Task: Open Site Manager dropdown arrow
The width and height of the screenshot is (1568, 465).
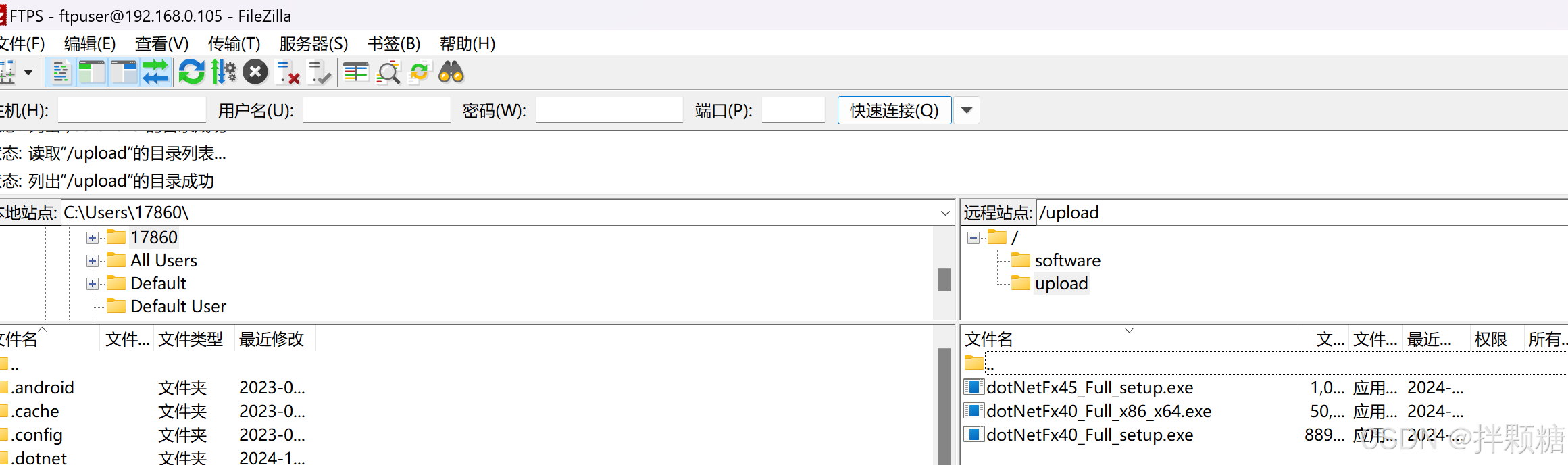Action: [28, 72]
